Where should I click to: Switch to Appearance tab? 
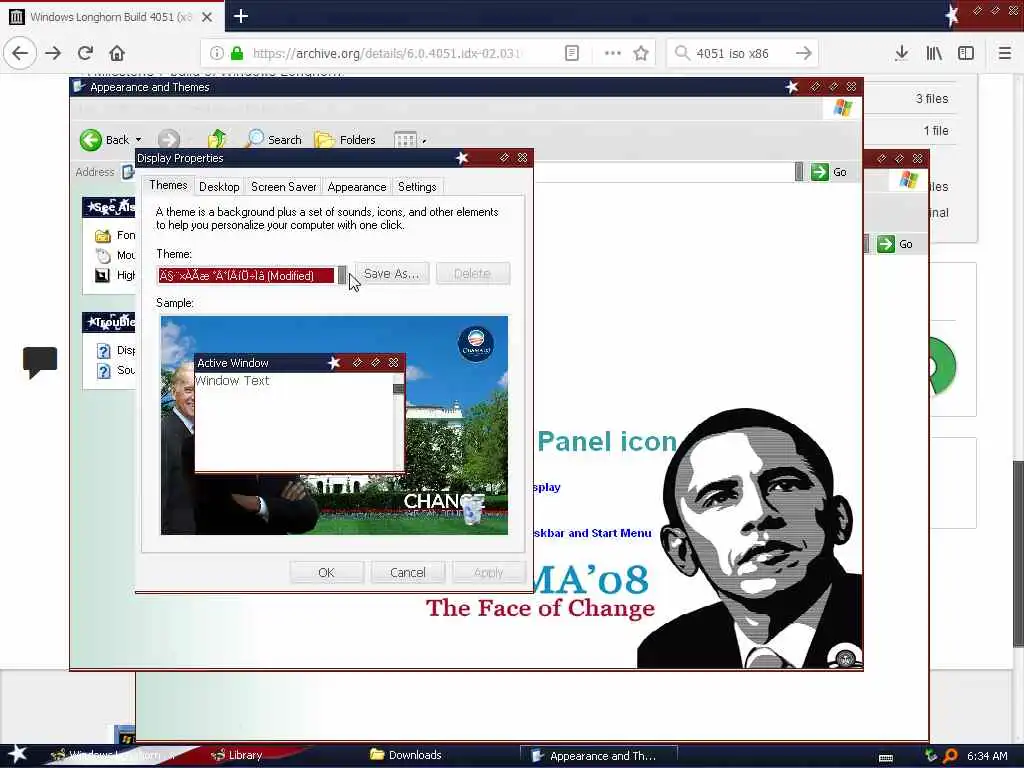coord(357,187)
